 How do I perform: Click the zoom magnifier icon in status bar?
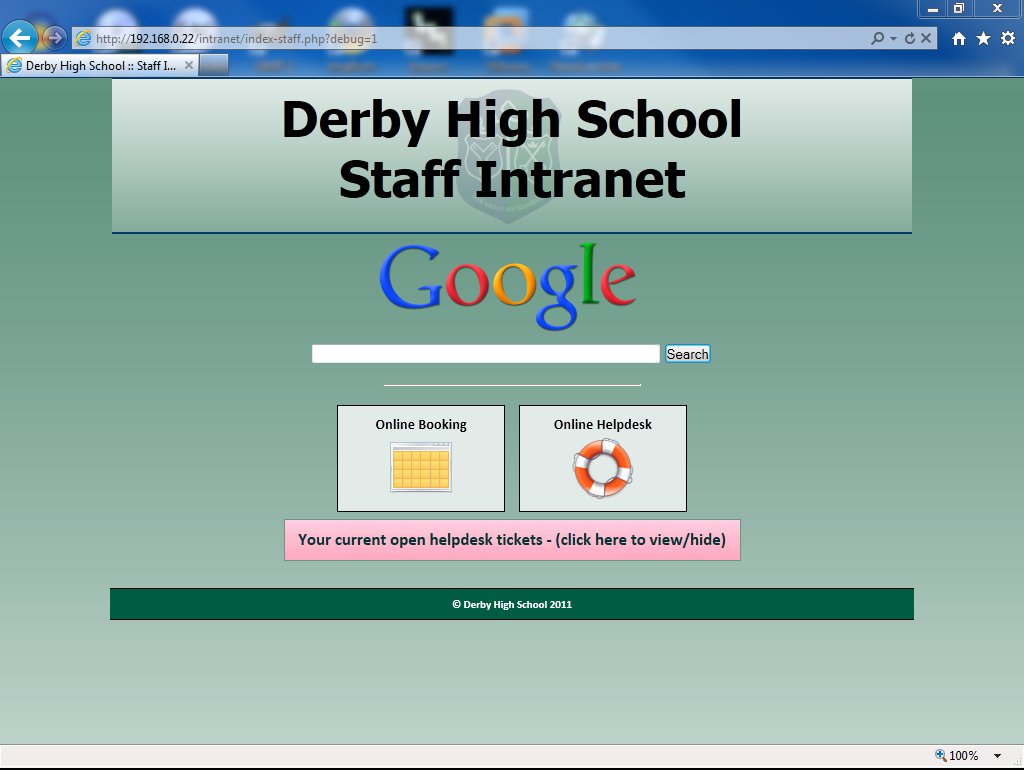point(940,755)
